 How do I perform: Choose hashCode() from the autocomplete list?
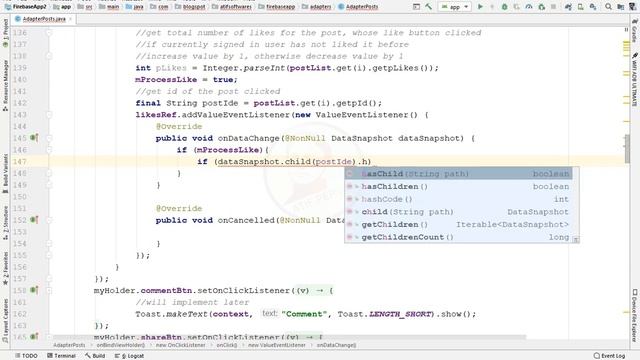tap(459, 199)
